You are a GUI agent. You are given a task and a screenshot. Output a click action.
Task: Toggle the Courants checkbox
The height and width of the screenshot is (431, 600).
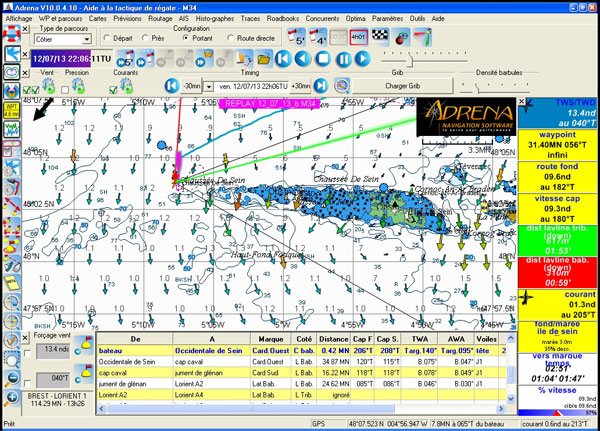113,90
